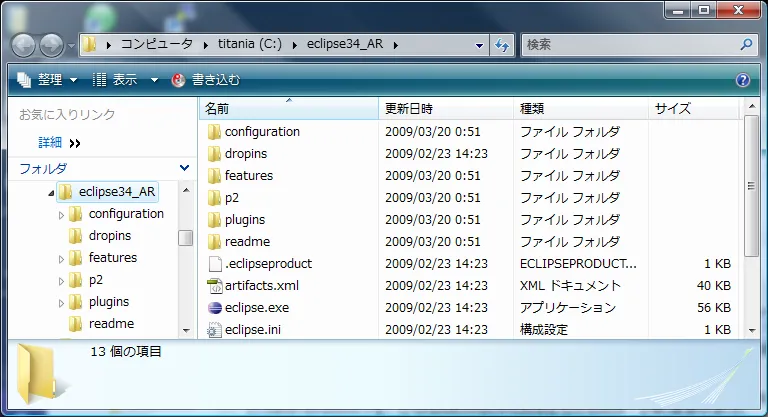Image resolution: width=768 pixels, height=417 pixels.
Task: Expand the p2 tree node
Action: coord(61,281)
